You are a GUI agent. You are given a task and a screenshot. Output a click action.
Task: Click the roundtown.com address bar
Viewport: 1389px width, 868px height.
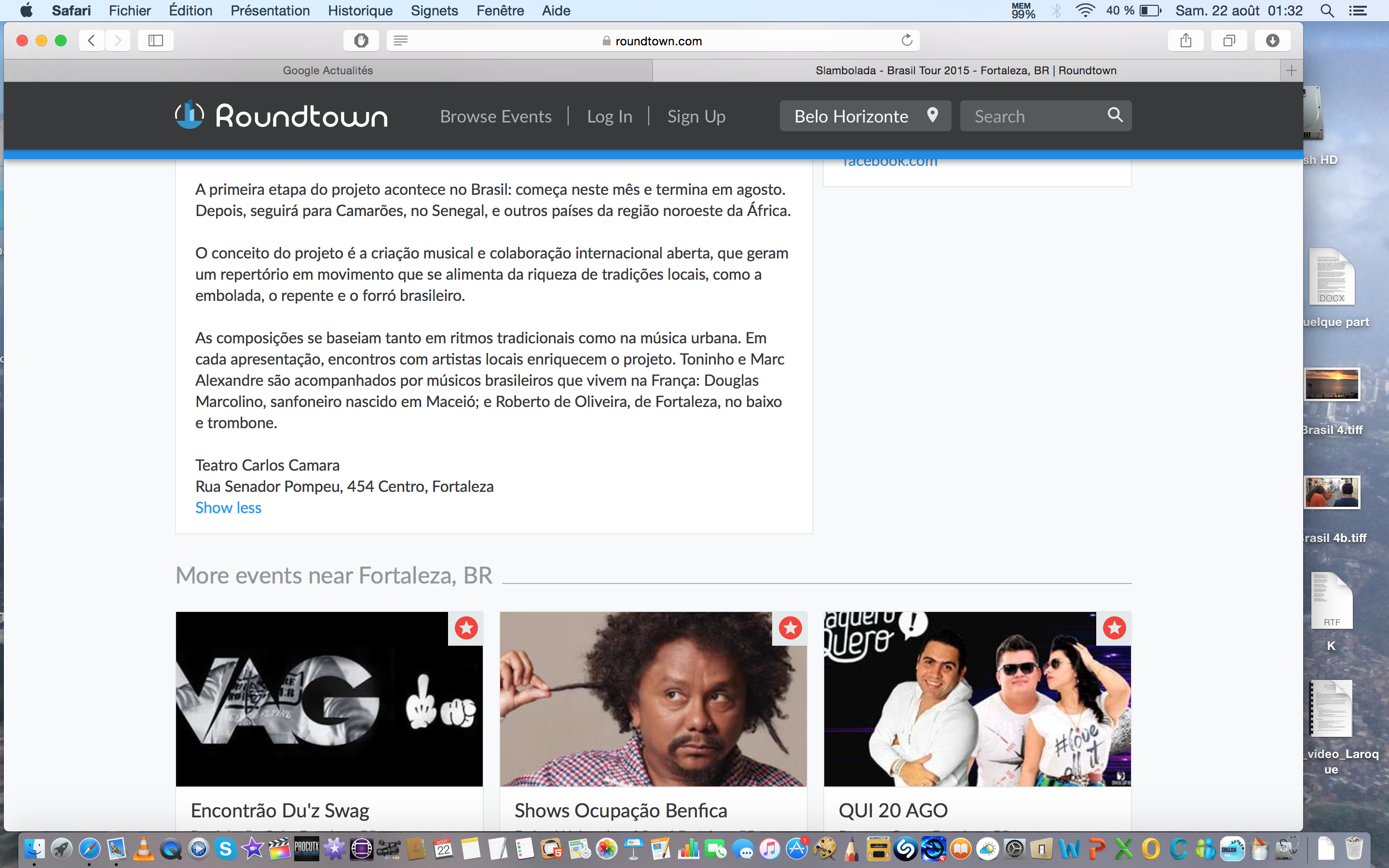[x=653, y=41]
